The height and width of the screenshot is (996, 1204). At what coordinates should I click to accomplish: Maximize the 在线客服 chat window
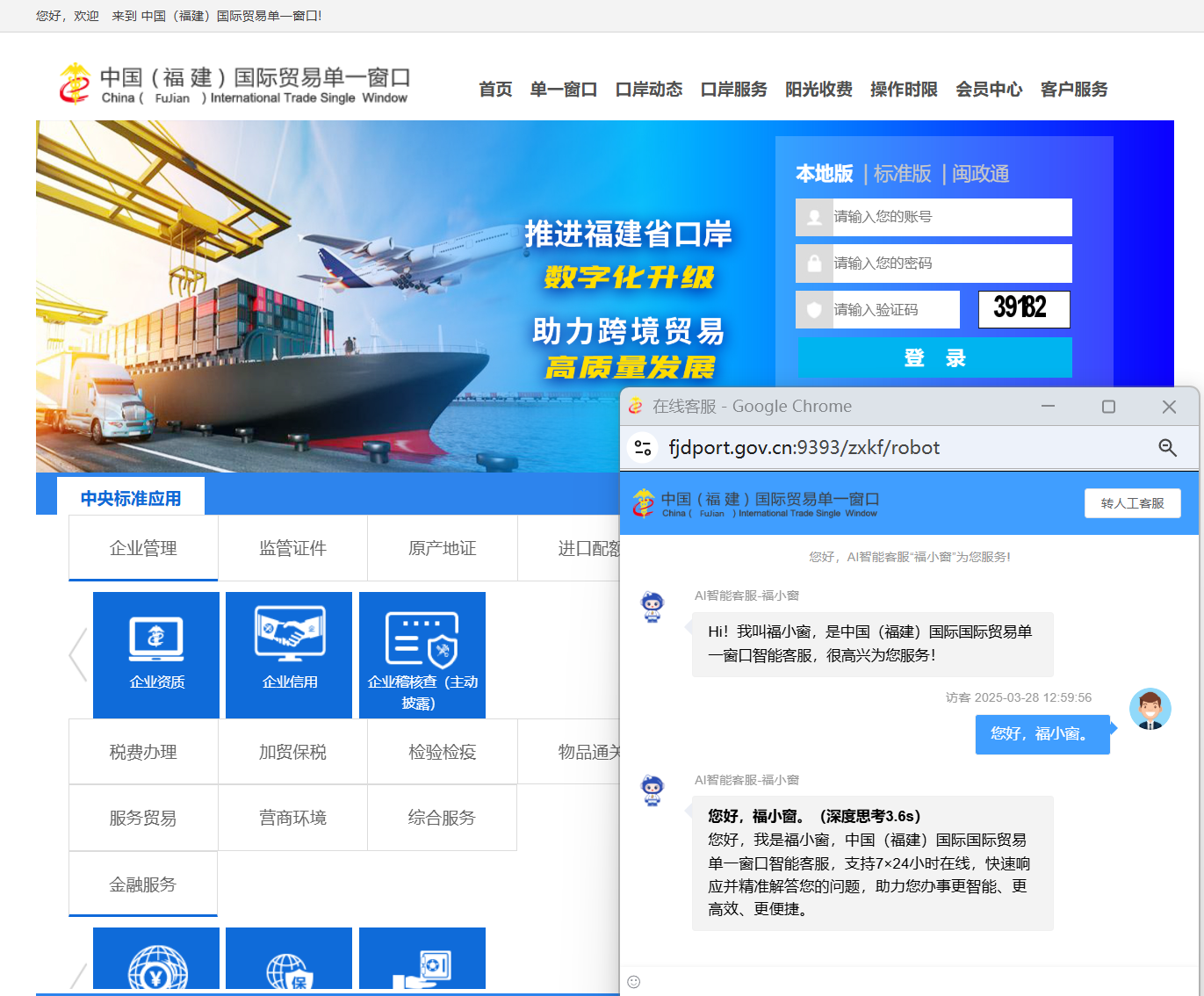(x=1108, y=407)
